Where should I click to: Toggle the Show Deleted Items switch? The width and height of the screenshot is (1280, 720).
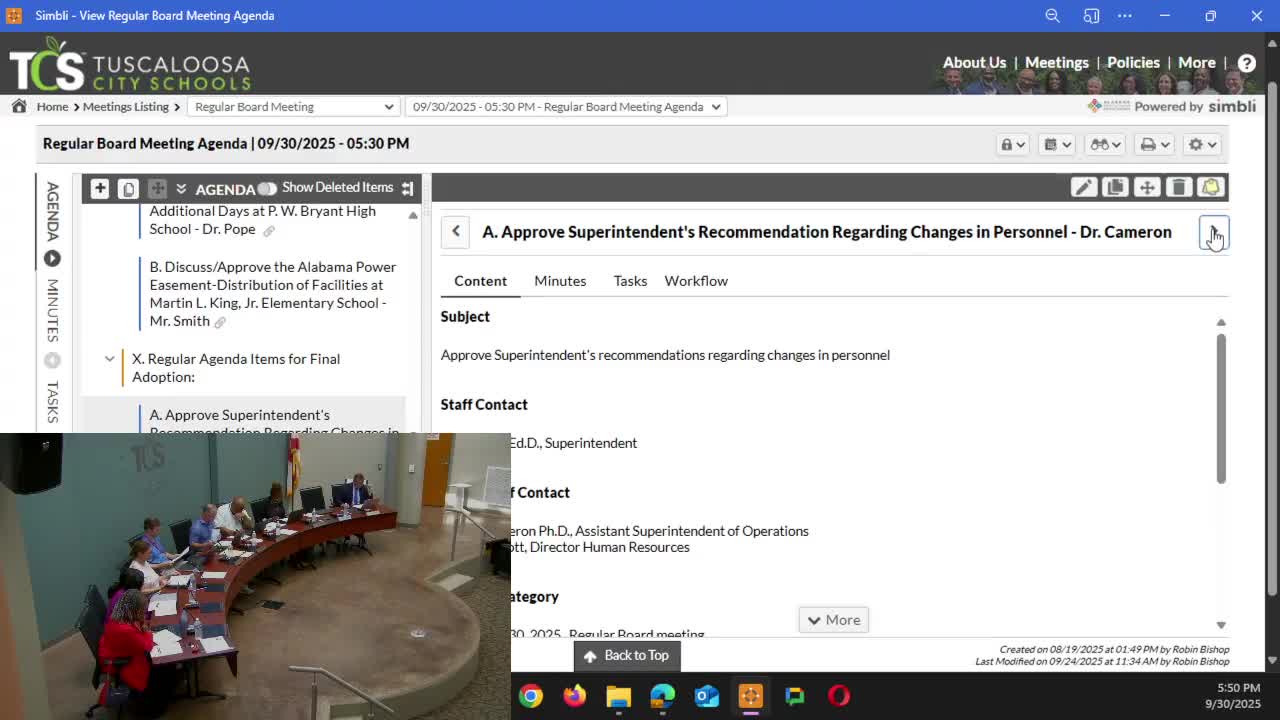(267, 188)
